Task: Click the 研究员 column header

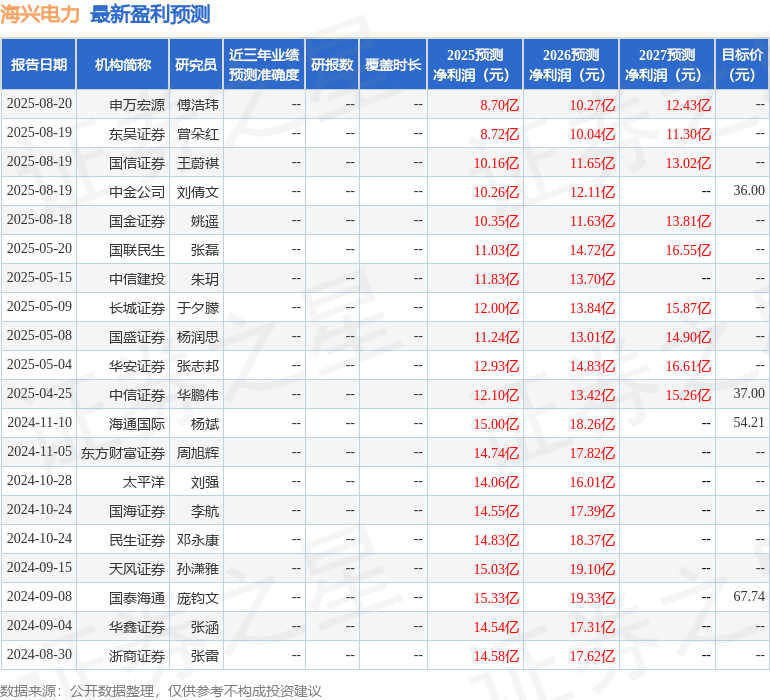Action: [x=196, y=65]
